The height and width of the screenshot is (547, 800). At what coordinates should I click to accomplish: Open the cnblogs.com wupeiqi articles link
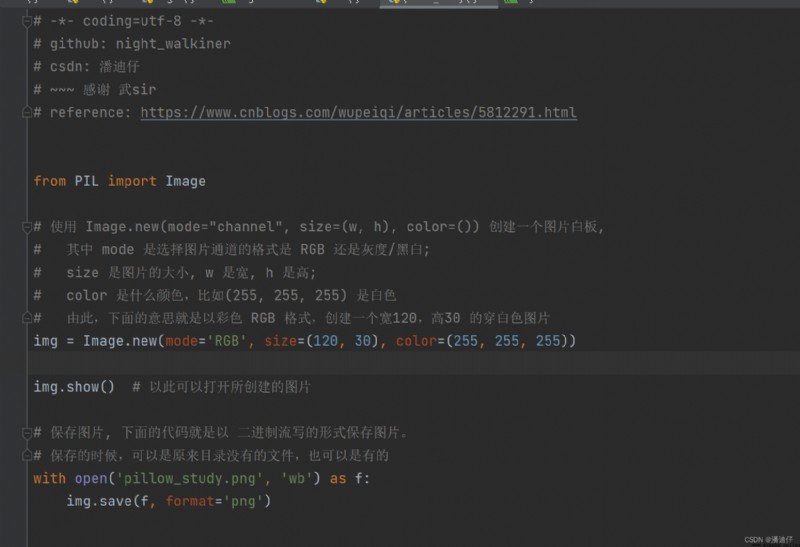click(359, 112)
